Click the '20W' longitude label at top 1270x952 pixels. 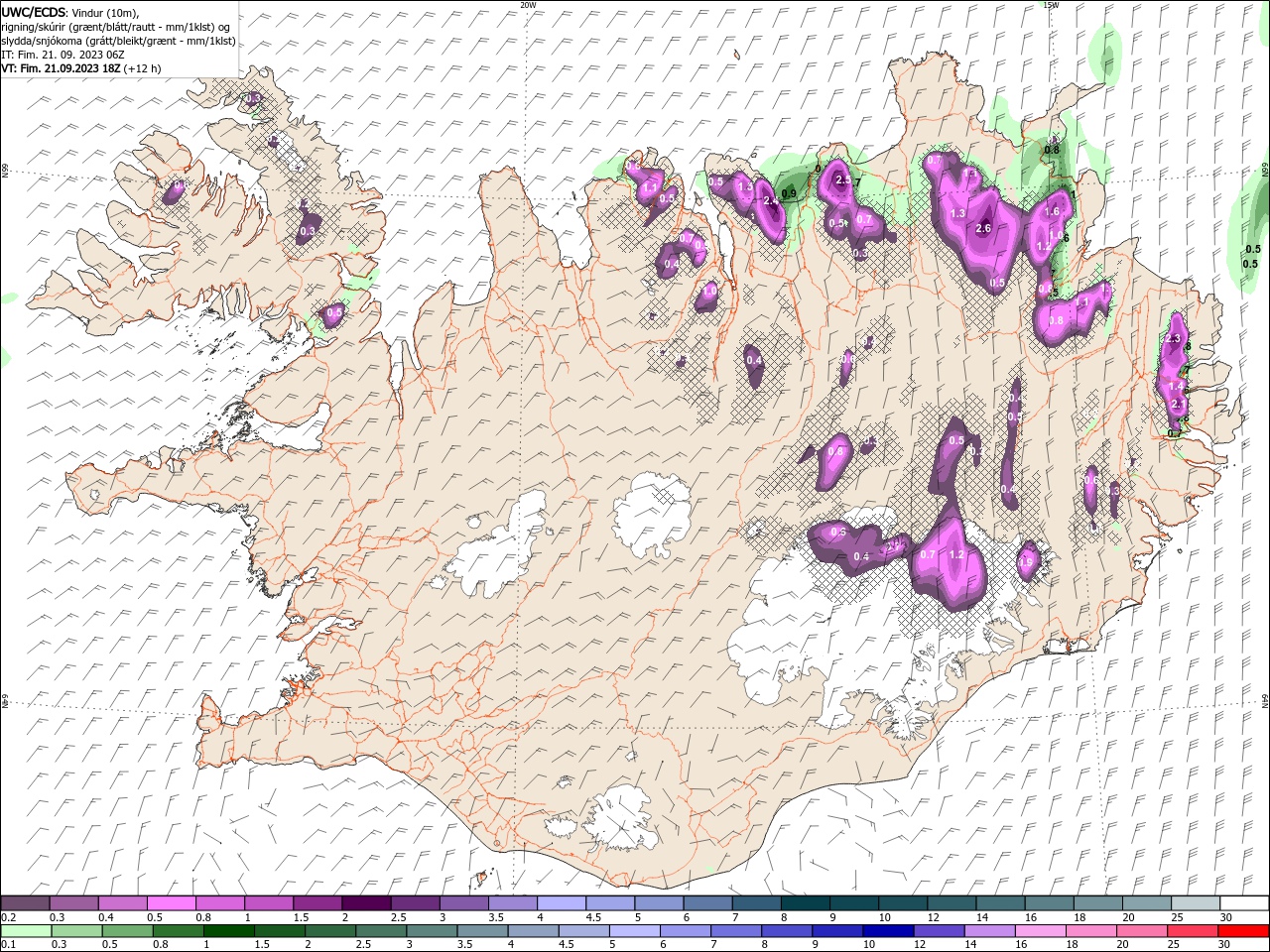coord(528,5)
